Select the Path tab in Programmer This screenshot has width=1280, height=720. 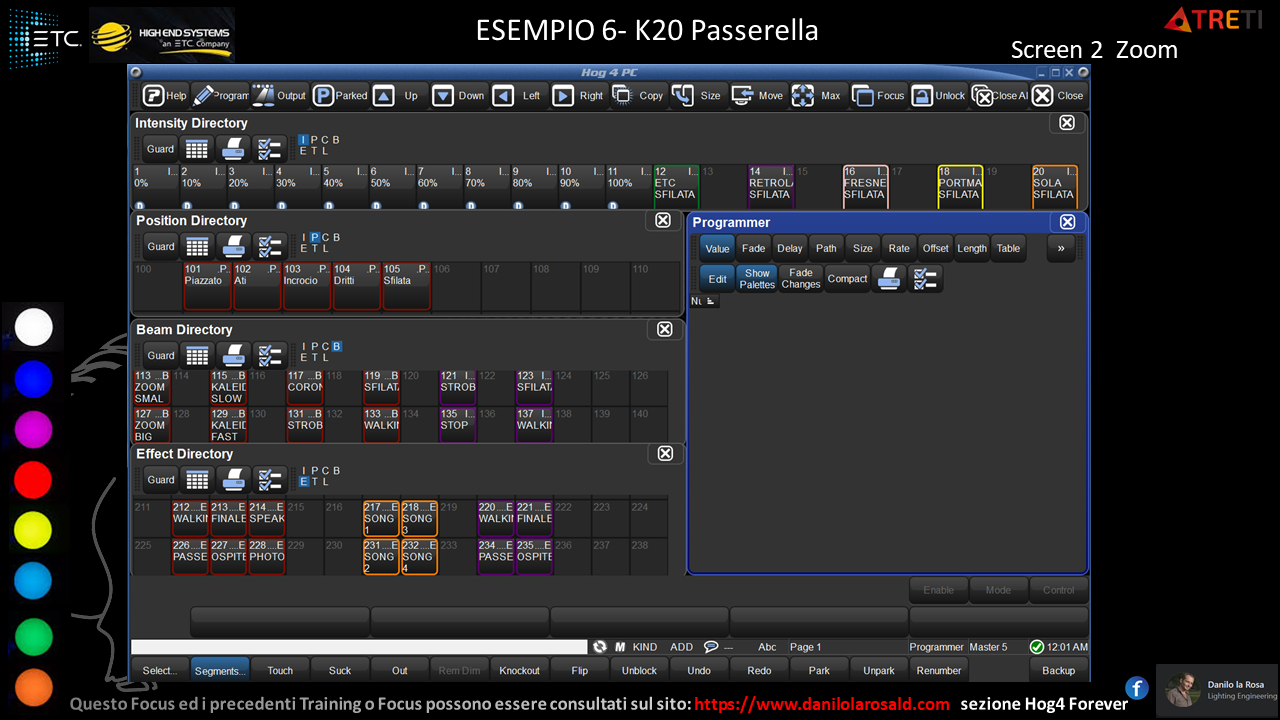click(x=826, y=248)
